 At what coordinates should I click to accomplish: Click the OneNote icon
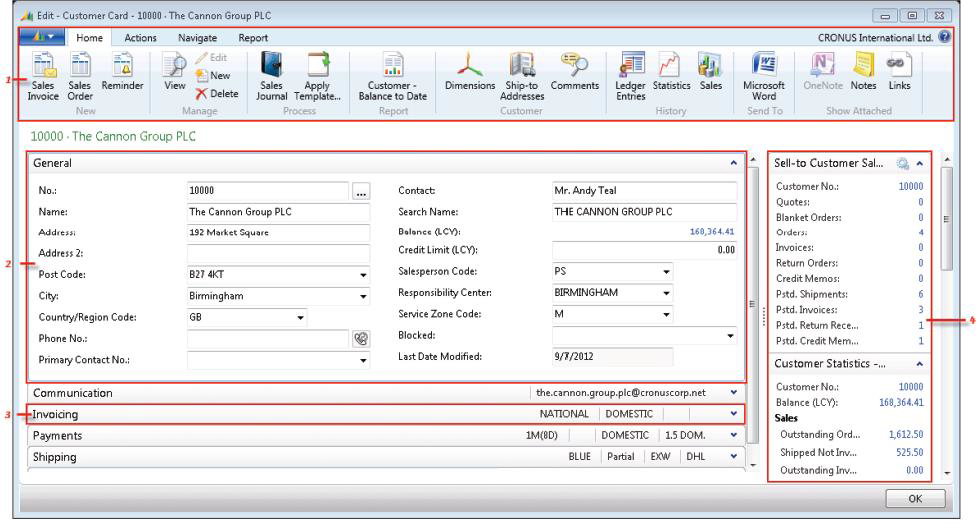point(823,71)
